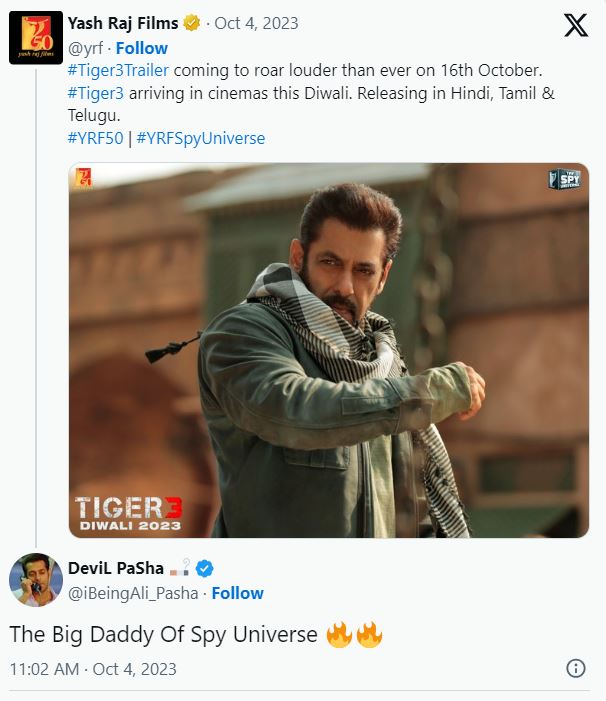Viewport: 606px width, 701px height.
Task: Open the #Tiger3 hashtag link
Action: tap(96, 93)
